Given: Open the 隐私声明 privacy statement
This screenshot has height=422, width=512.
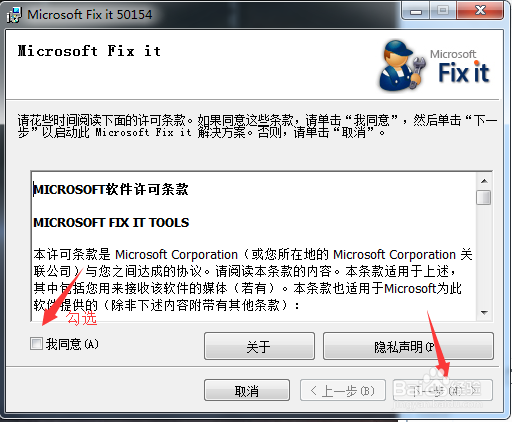Looking at the screenshot, I should (408, 346).
